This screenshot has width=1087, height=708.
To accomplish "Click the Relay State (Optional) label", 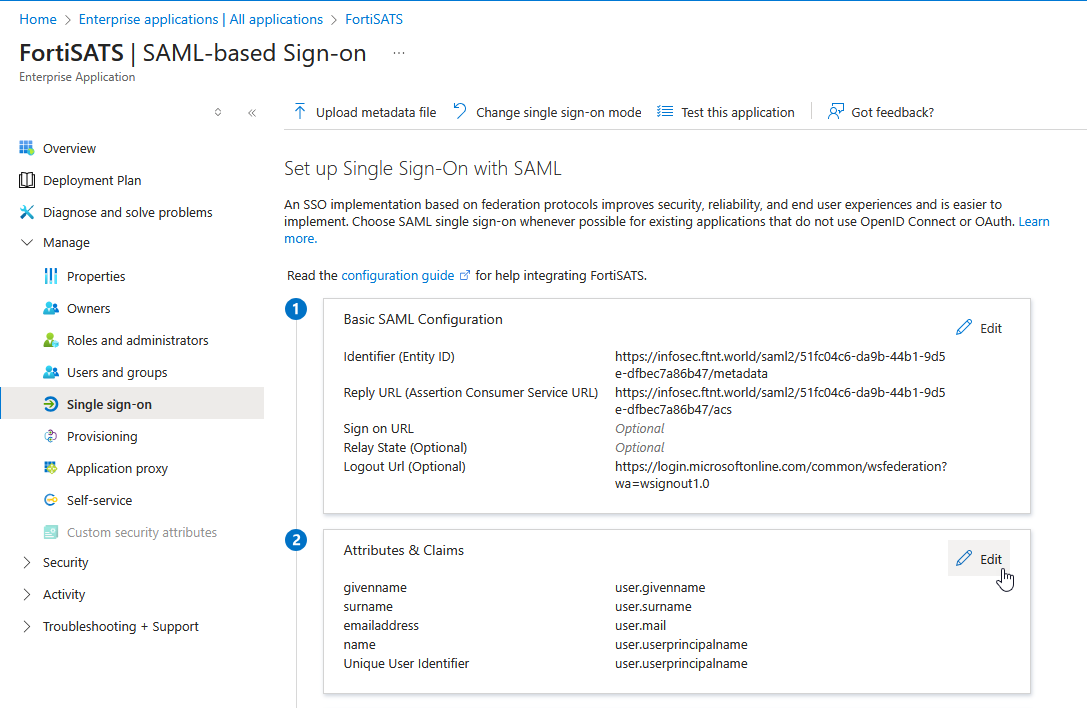I will [x=406, y=447].
